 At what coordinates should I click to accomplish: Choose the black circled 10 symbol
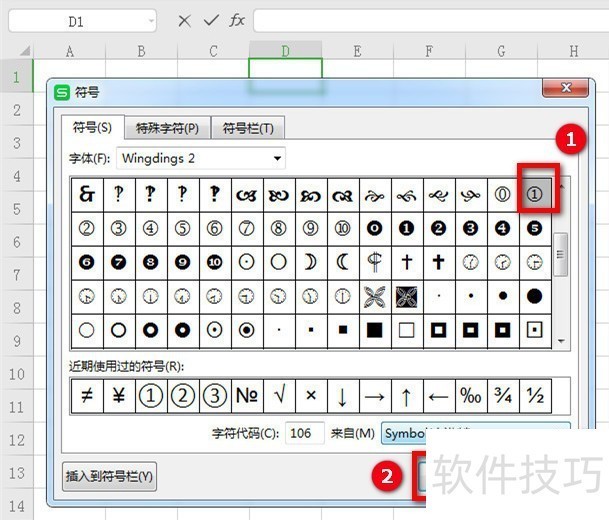(215, 263)
